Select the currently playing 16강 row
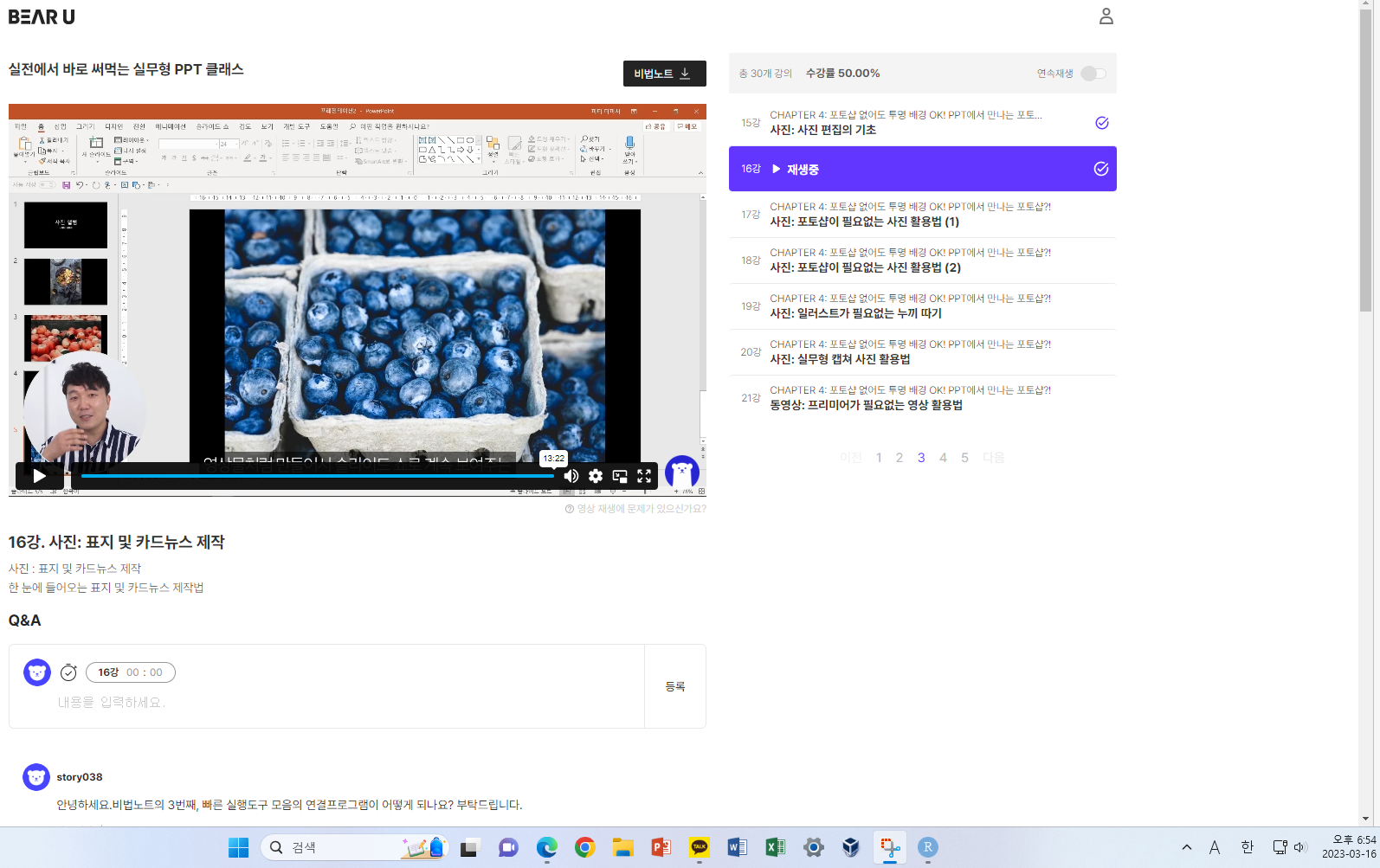The width and height of the screenshot is (1380, 868). (923, 169)
